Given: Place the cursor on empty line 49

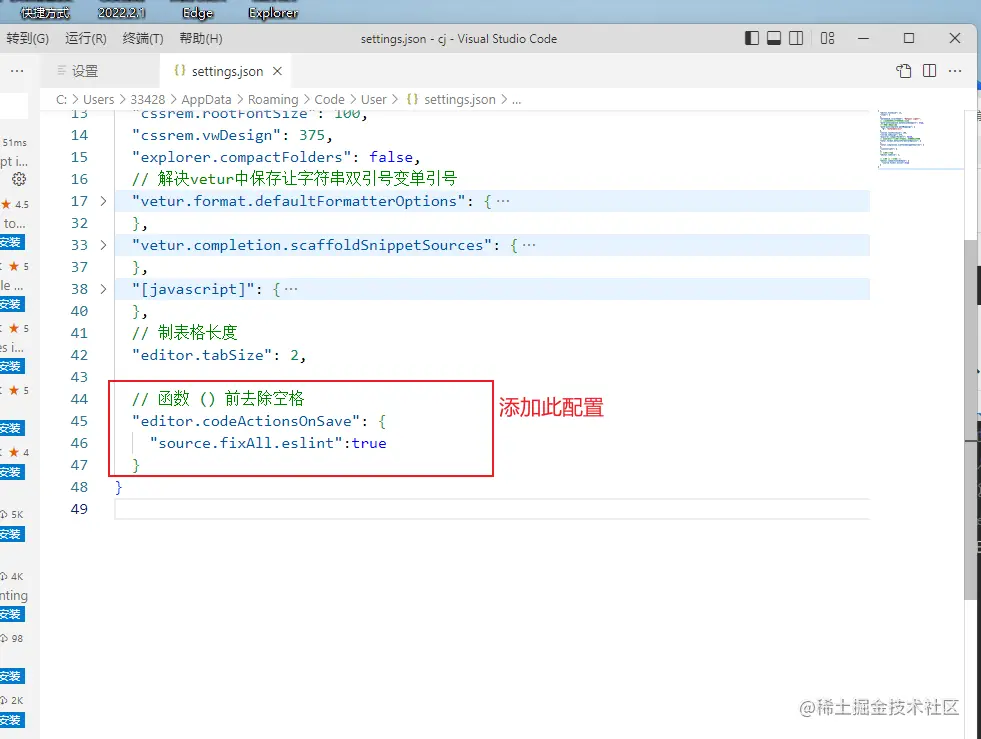Looking at the screenshot, I should pyautogui.click(x=492, y=509).
